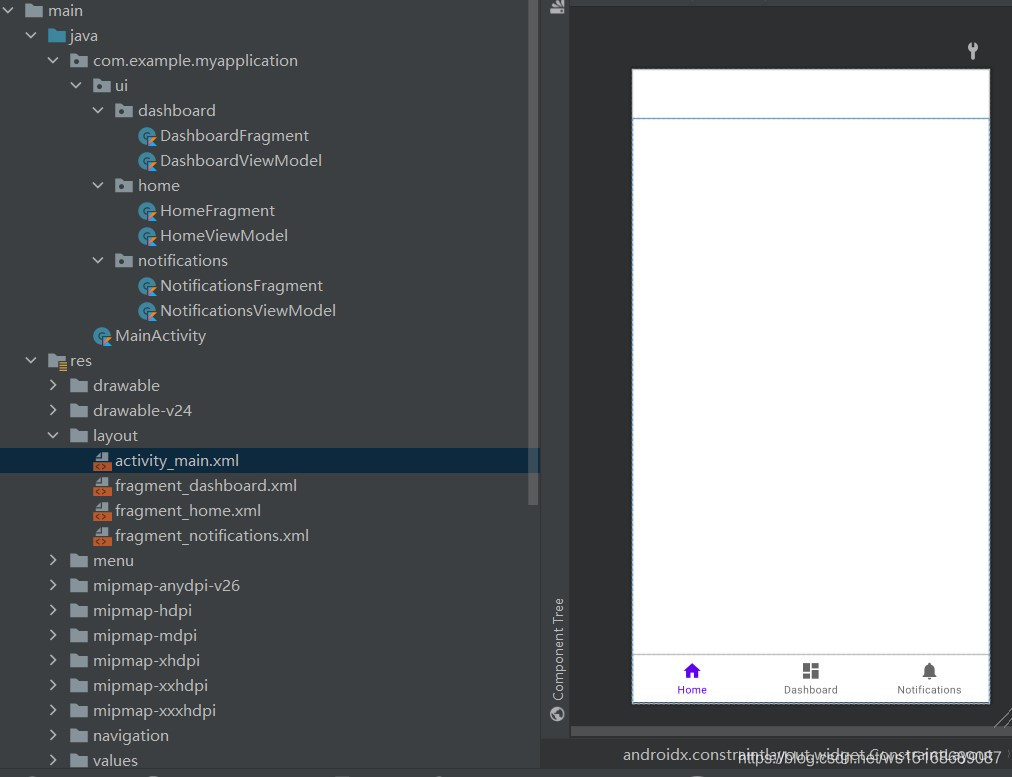Collapse the res folder chevron
This screenshot has width=1012, height=777.
(31, 360)
